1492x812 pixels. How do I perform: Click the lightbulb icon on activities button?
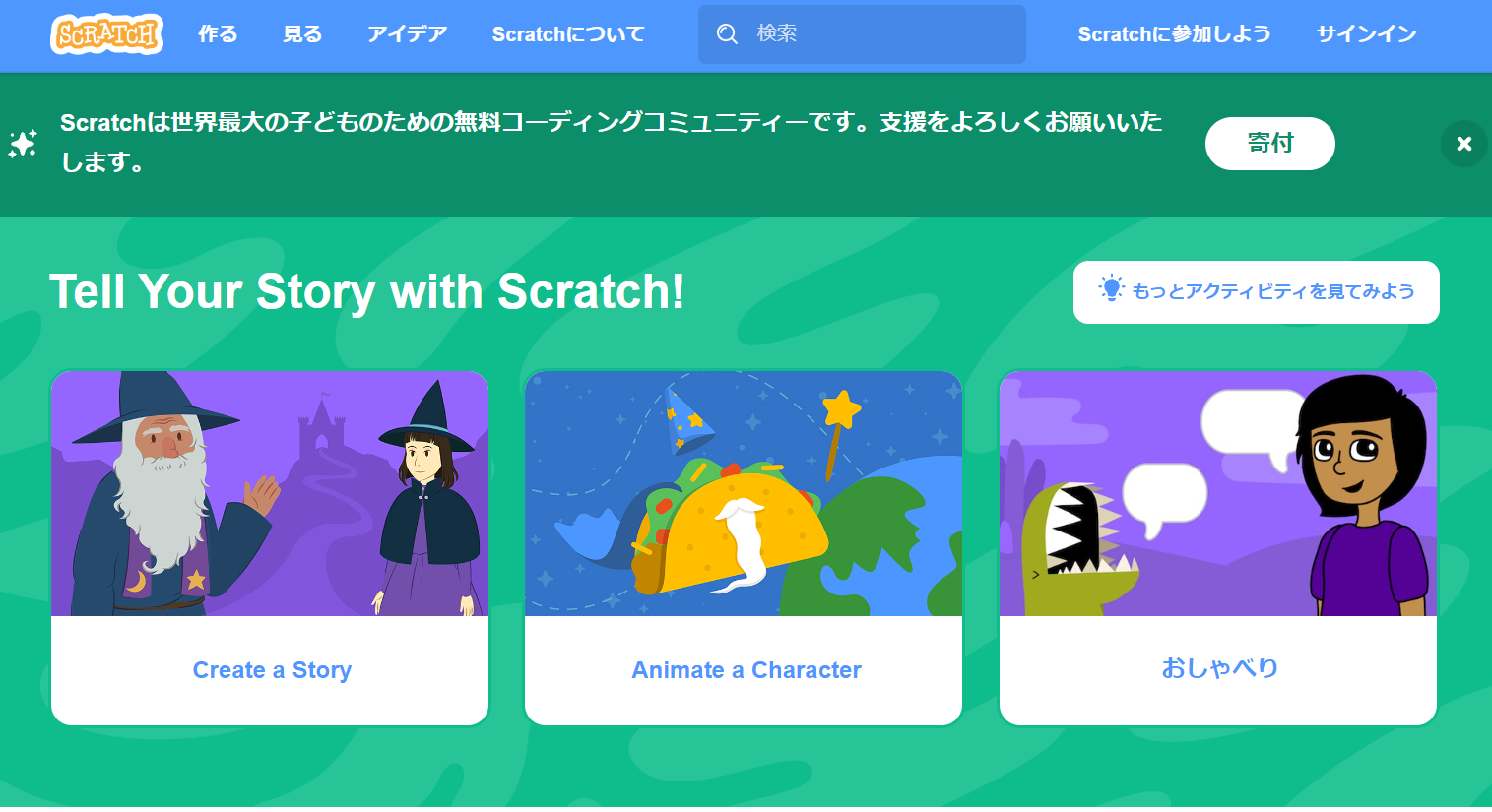pos(1111,288)
